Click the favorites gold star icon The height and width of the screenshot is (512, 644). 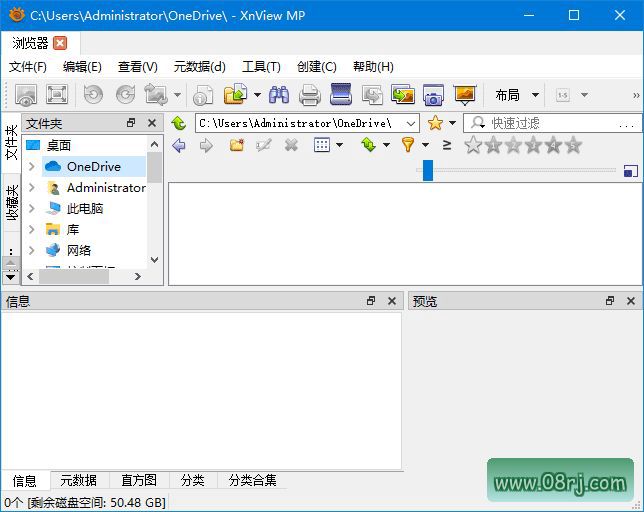point(435,123)
